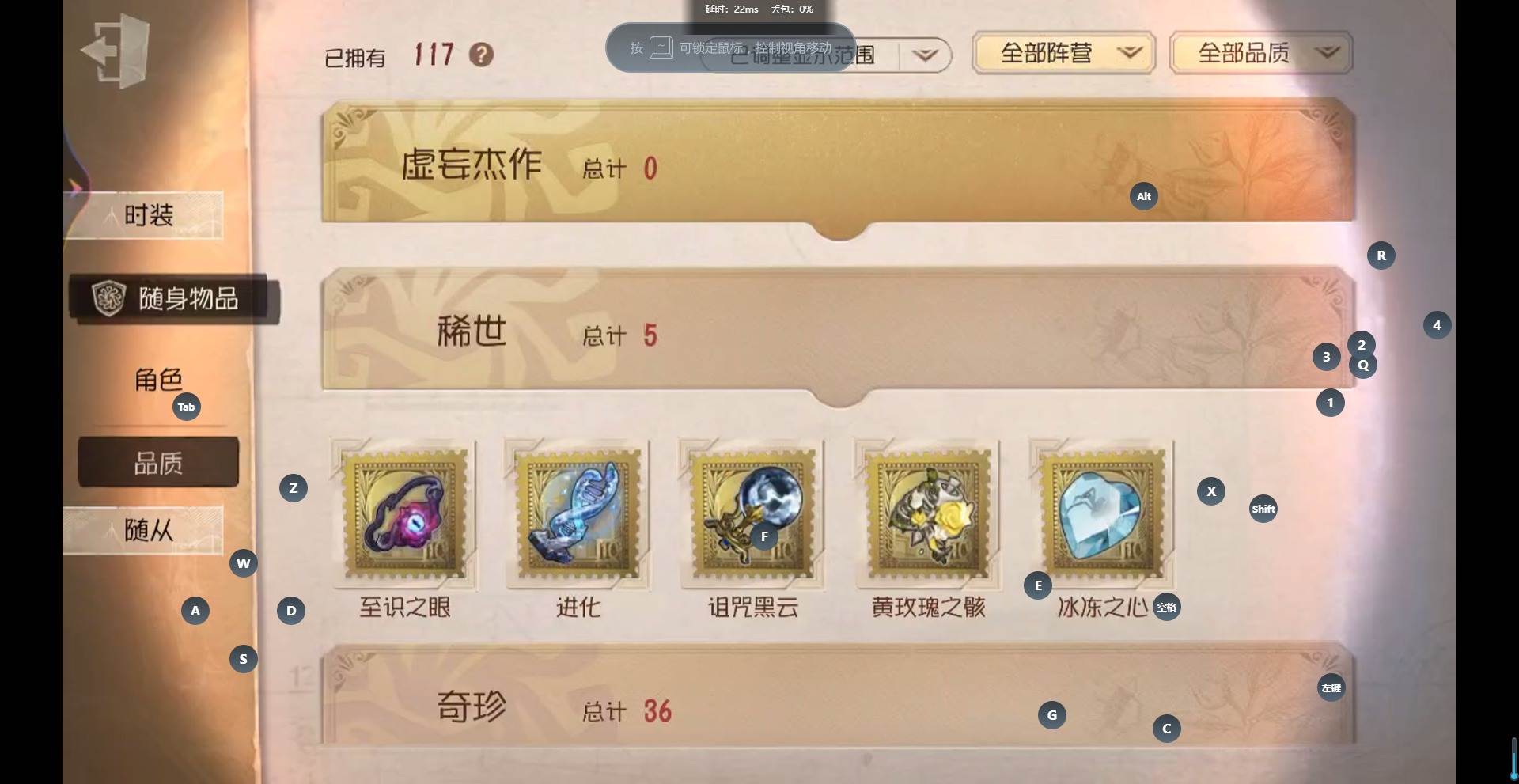Click the emblem icon beside 随身物品
The width and height of the screenshot is (1519, 784).
coord(109,298)
